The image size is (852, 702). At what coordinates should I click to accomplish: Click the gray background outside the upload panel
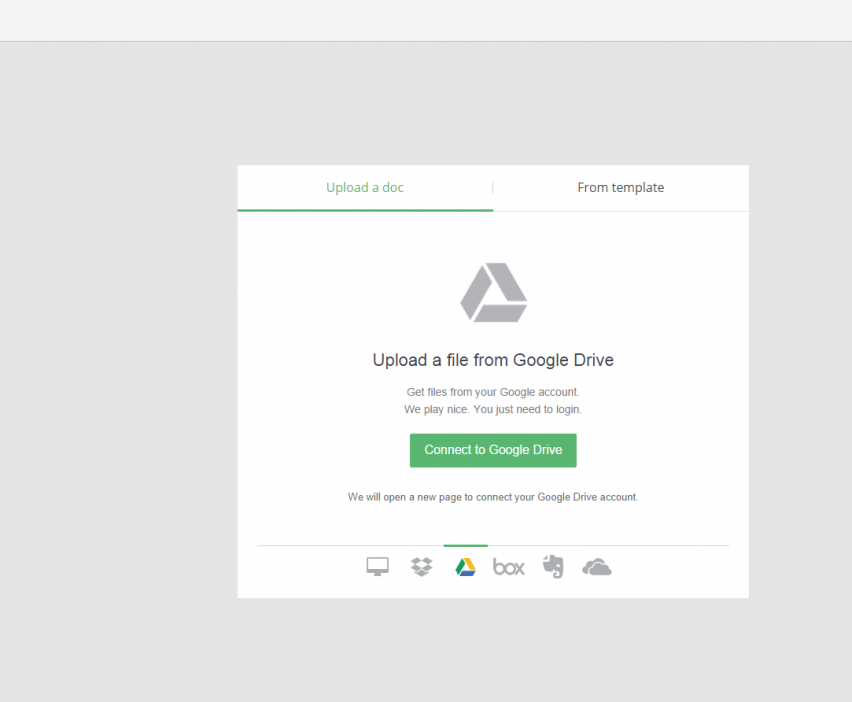point(120,400)
